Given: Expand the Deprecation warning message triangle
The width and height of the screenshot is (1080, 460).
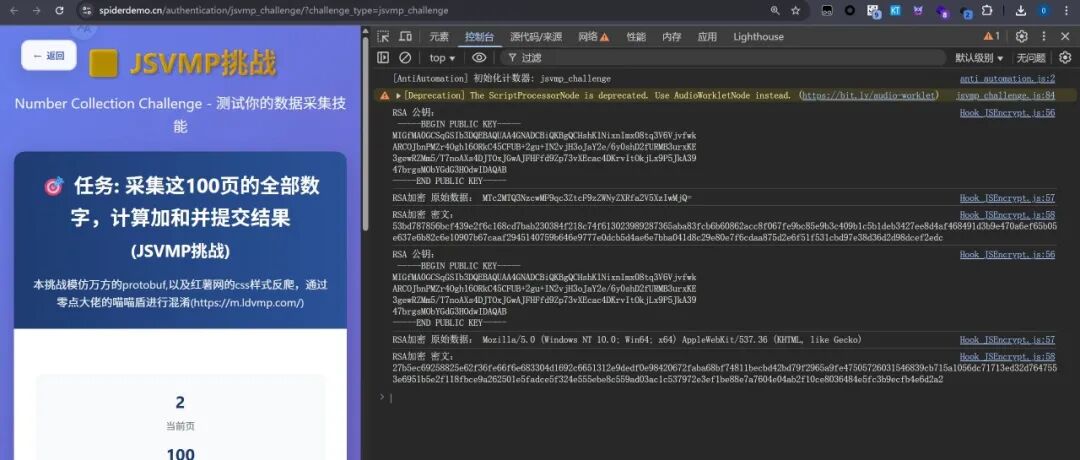Looking at the screenshot, I should [x=398, y=96].
